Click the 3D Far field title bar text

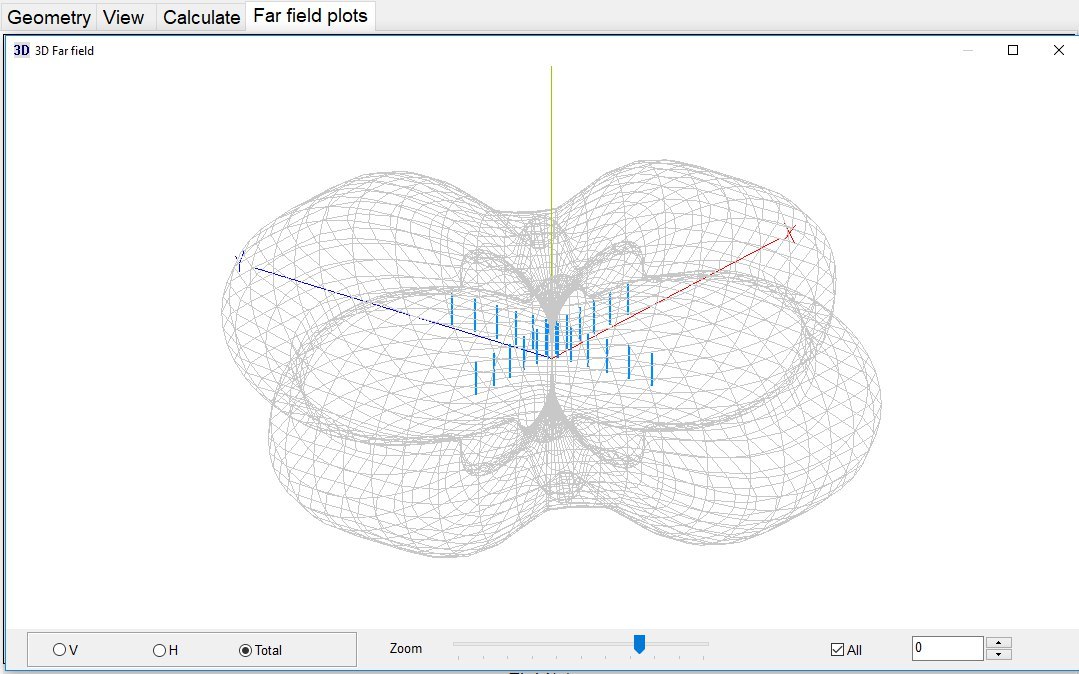click(64, 50)
